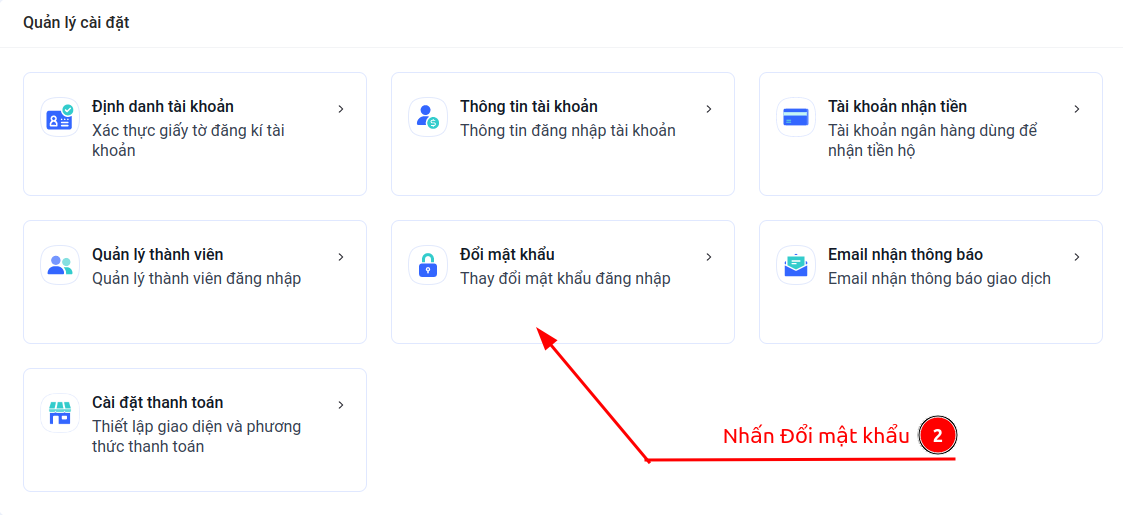Click text 'Thiết lập giao diện và phương thức thanh toán'
This screenshot has height=515, width=1123.
196,437
